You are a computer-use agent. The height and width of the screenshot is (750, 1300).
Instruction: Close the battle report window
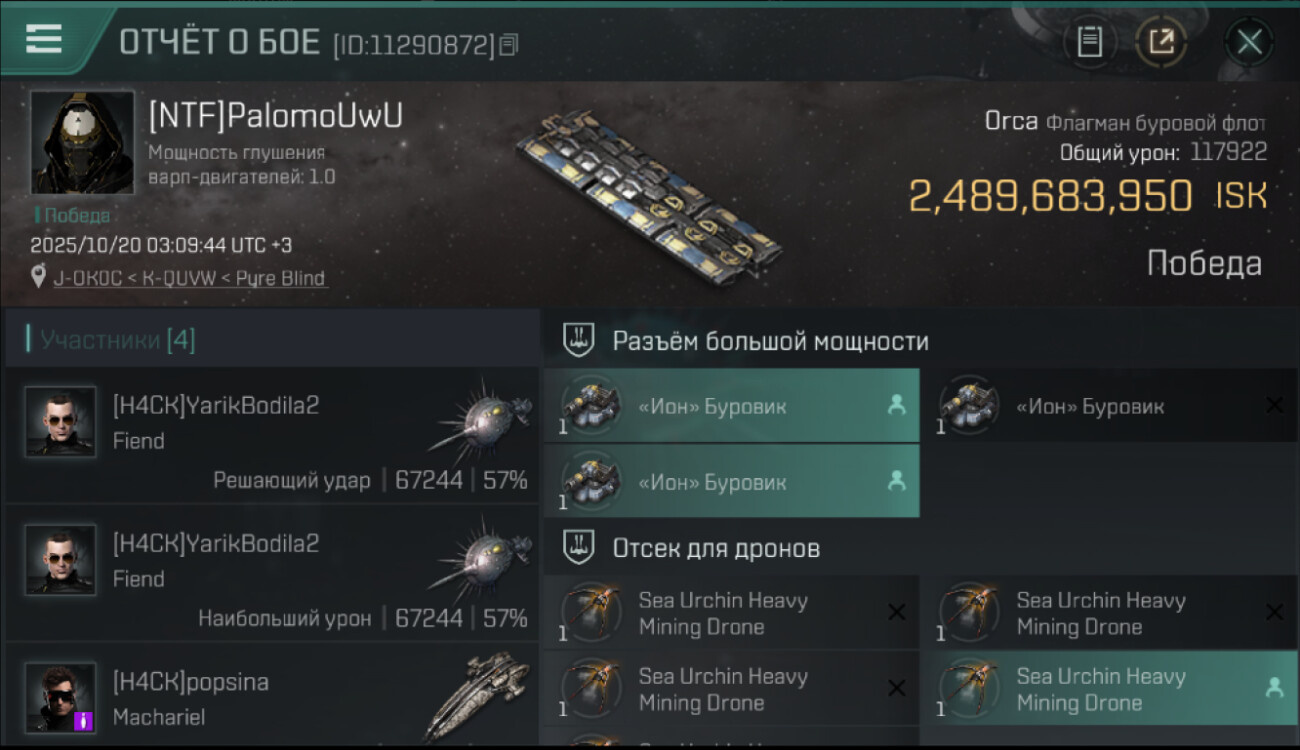click(x=1249, y=42)
